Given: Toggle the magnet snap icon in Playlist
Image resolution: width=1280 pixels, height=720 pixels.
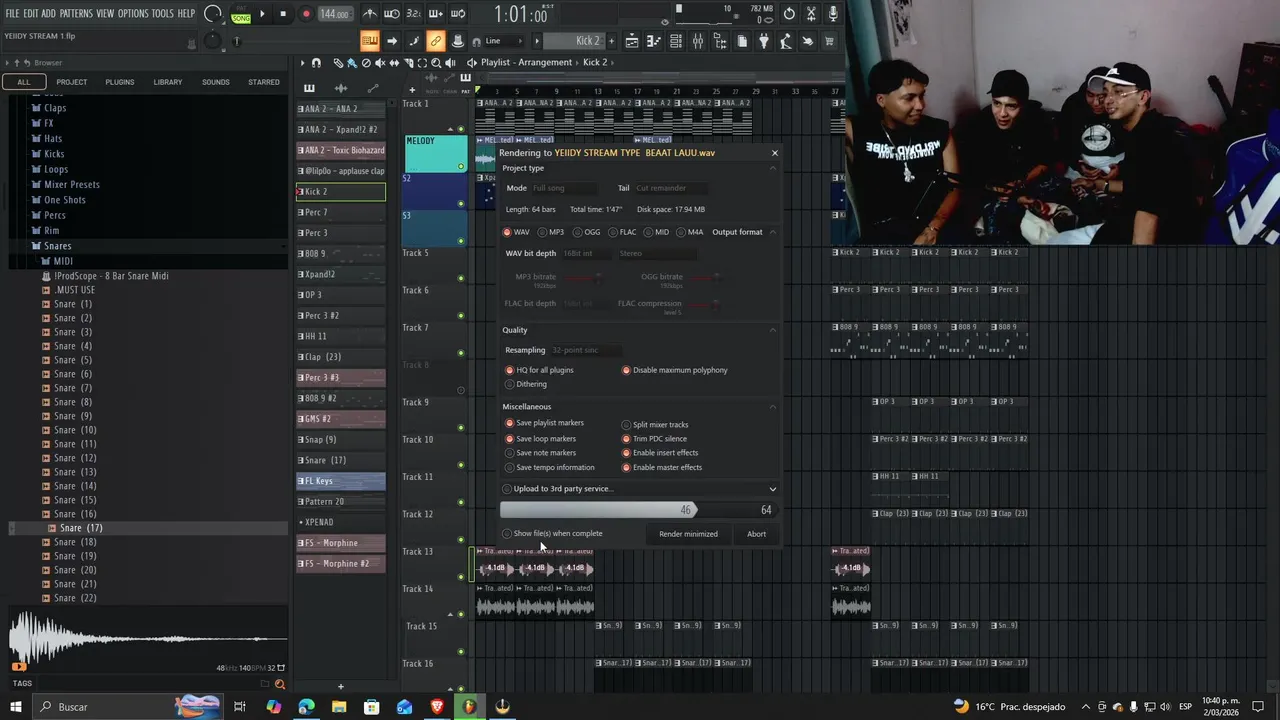Looking at the screenshot, I should pos(317,63).
